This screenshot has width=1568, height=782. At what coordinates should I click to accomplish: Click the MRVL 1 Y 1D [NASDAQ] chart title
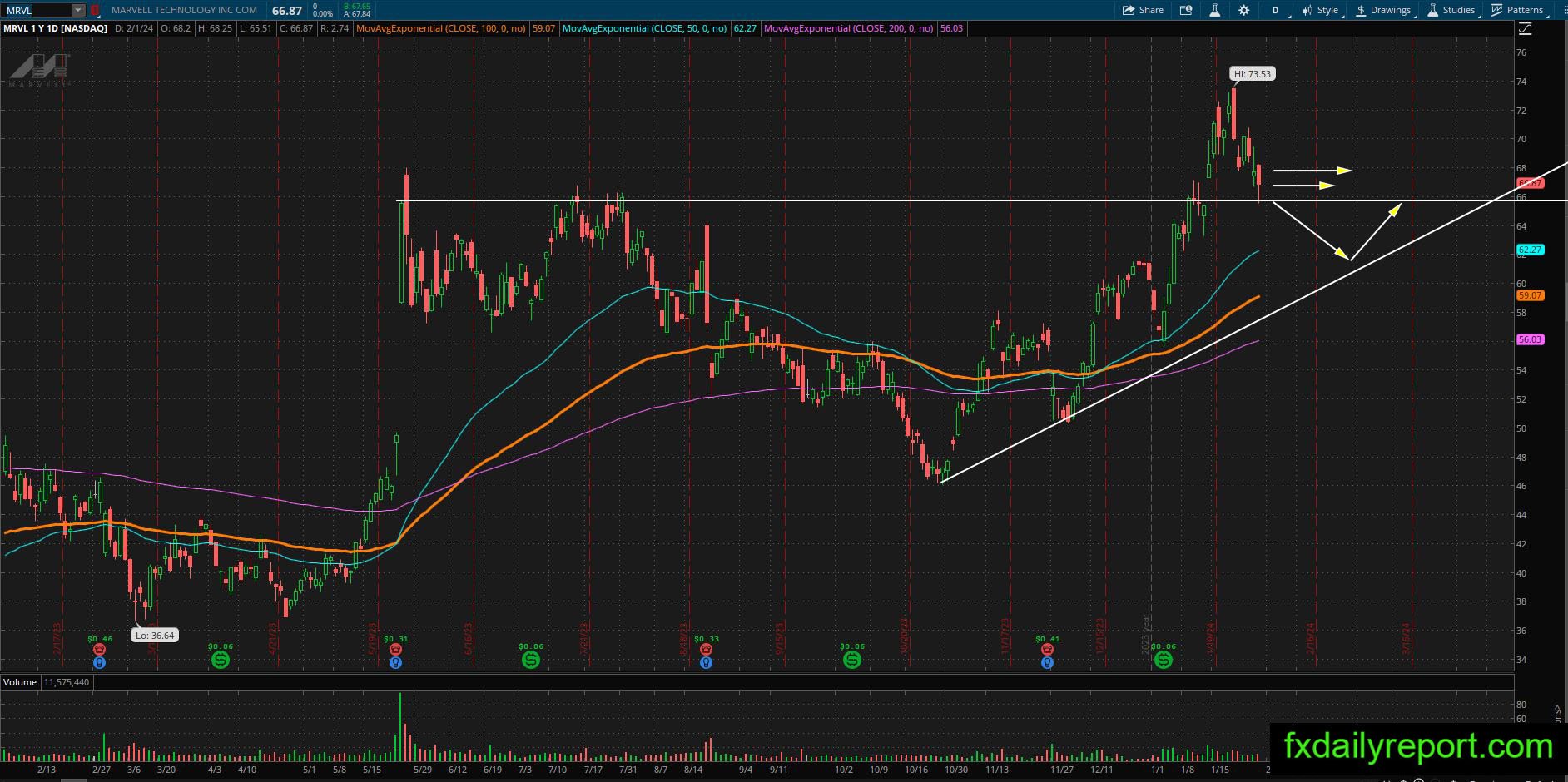tap(56, 28)
